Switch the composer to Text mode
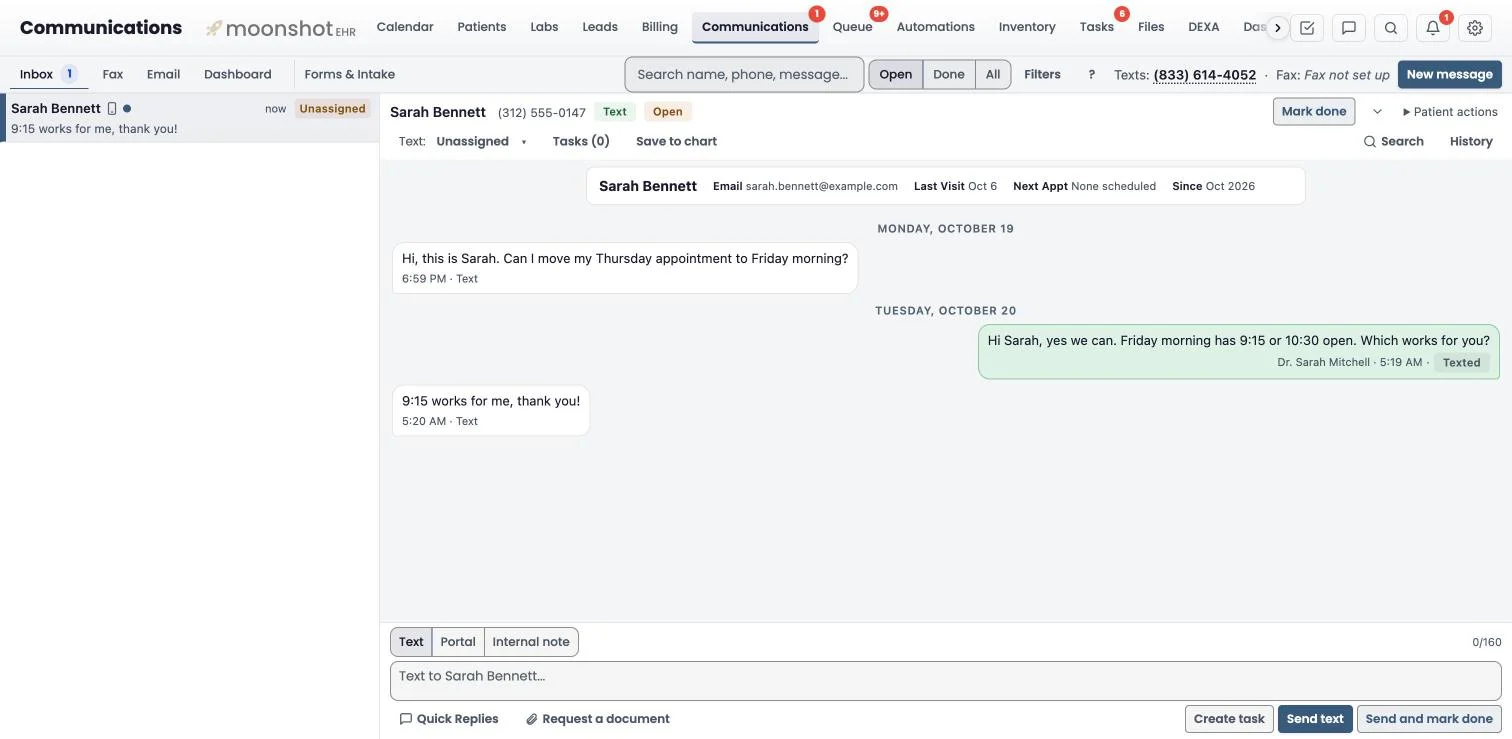 tap(411, 642)
